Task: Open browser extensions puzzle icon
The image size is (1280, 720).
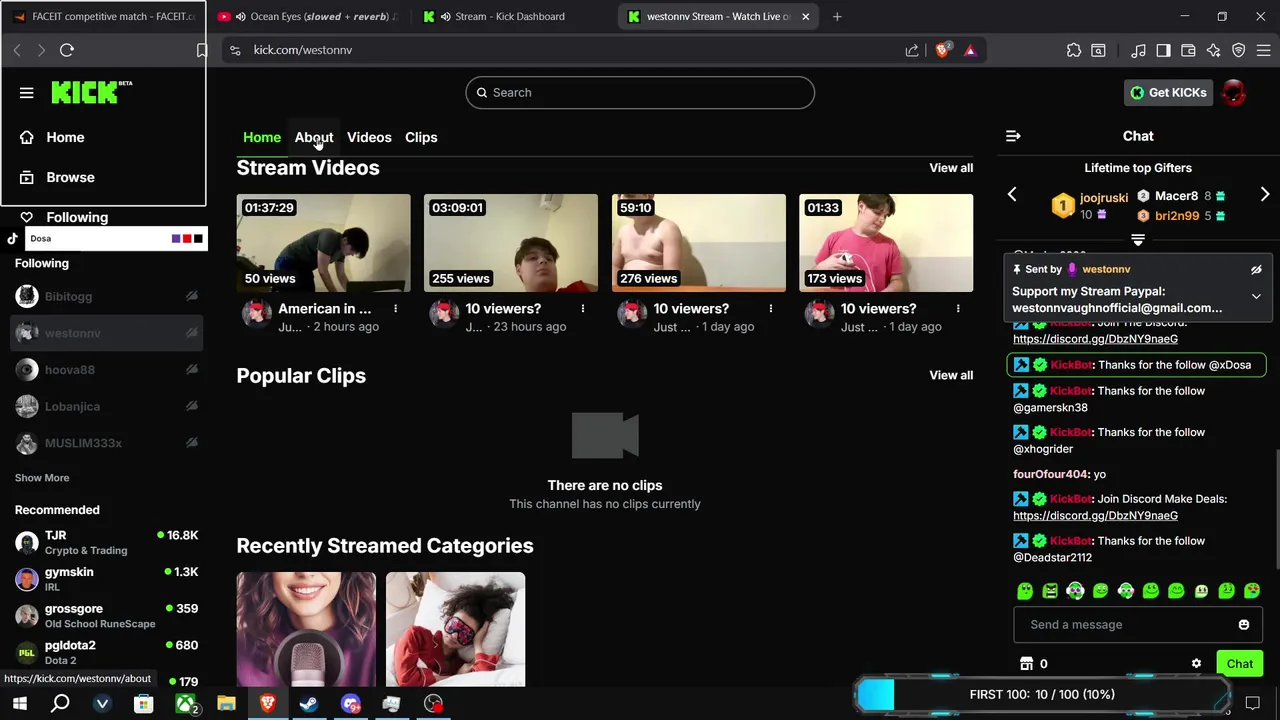Action: pos(1074,50)
